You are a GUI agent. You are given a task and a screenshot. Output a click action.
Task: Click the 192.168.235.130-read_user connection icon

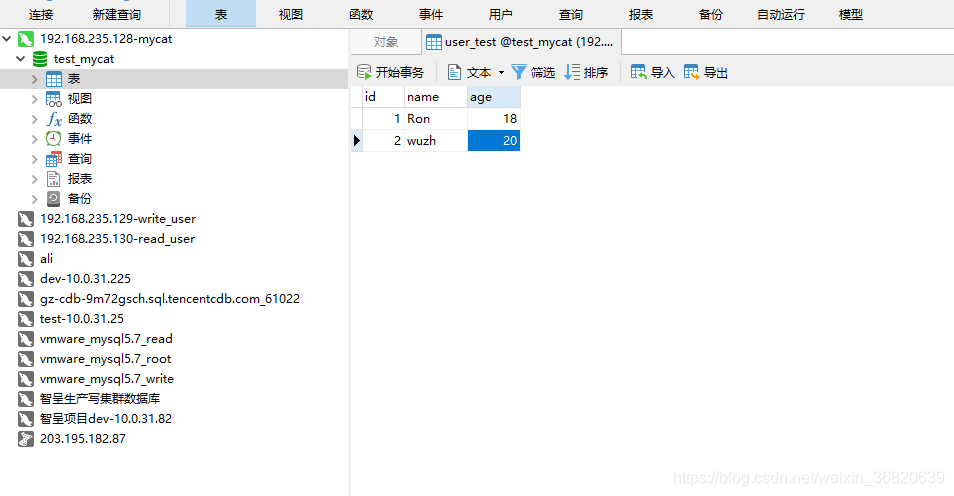click(x=26, y=239)
